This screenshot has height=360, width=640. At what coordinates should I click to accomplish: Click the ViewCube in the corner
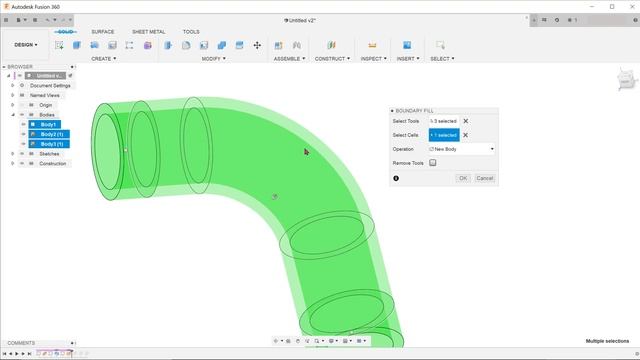click(x=627, y=79)
